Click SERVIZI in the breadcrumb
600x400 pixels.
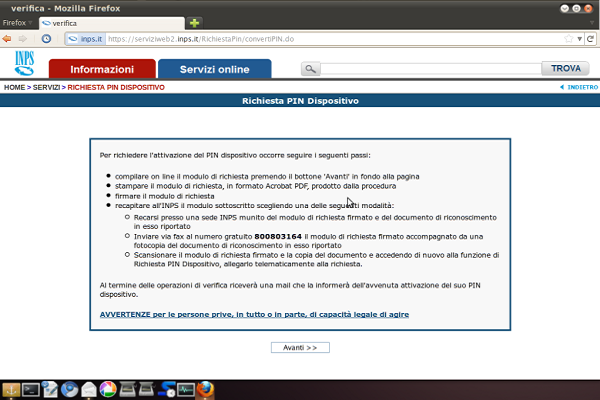(46, 88)
